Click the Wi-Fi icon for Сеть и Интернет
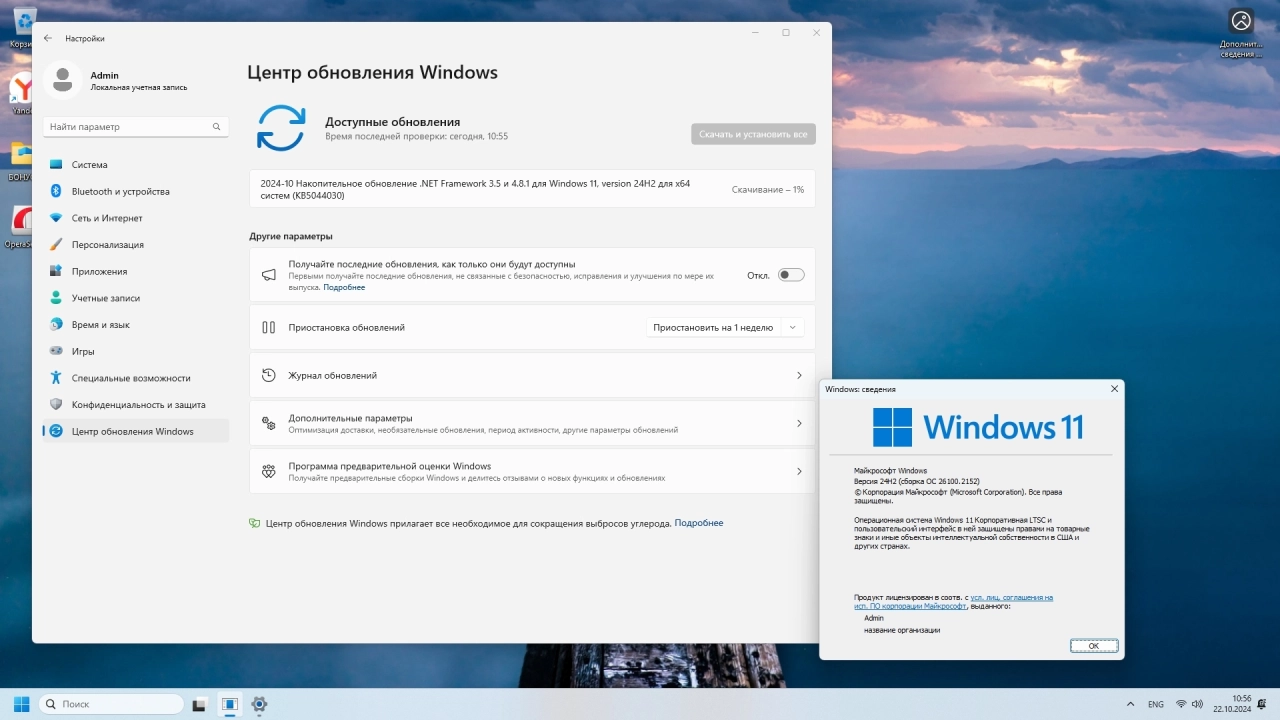Image resolution: width=1280 pixels, height=720 pixels. coord(56,218)
